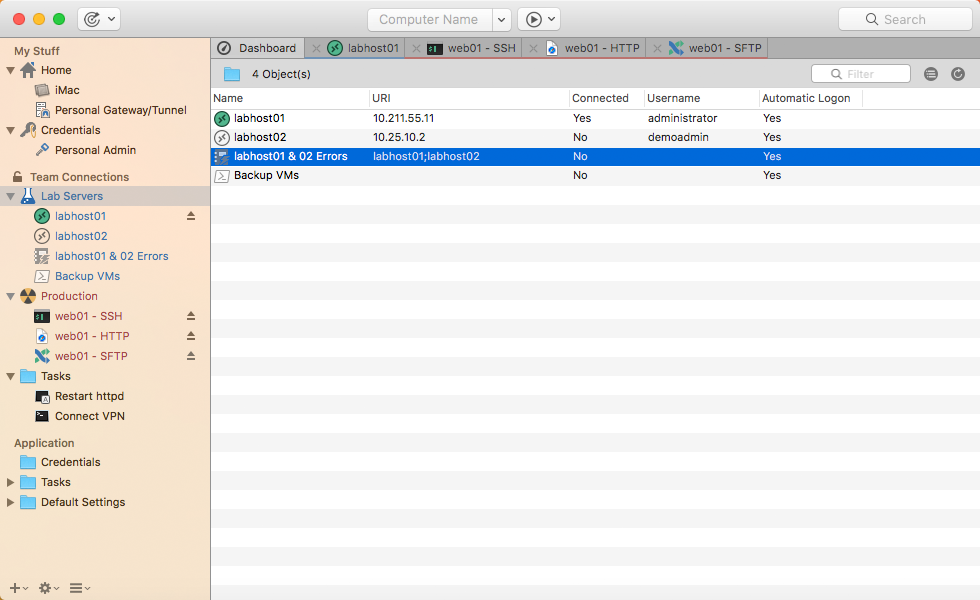Close the web01 - SFTP tab
Viewport: 980px width, 600px height.
[657, 48]
